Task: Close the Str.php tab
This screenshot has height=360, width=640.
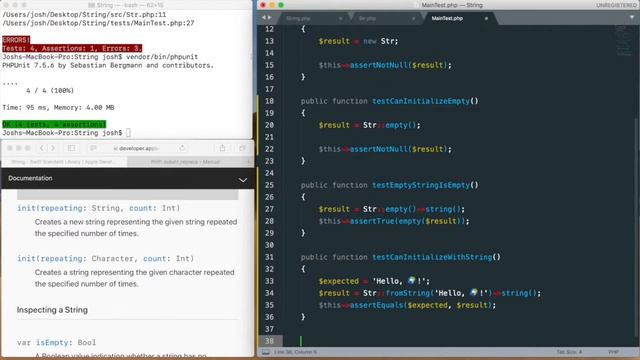Action: tap(413, 18)
